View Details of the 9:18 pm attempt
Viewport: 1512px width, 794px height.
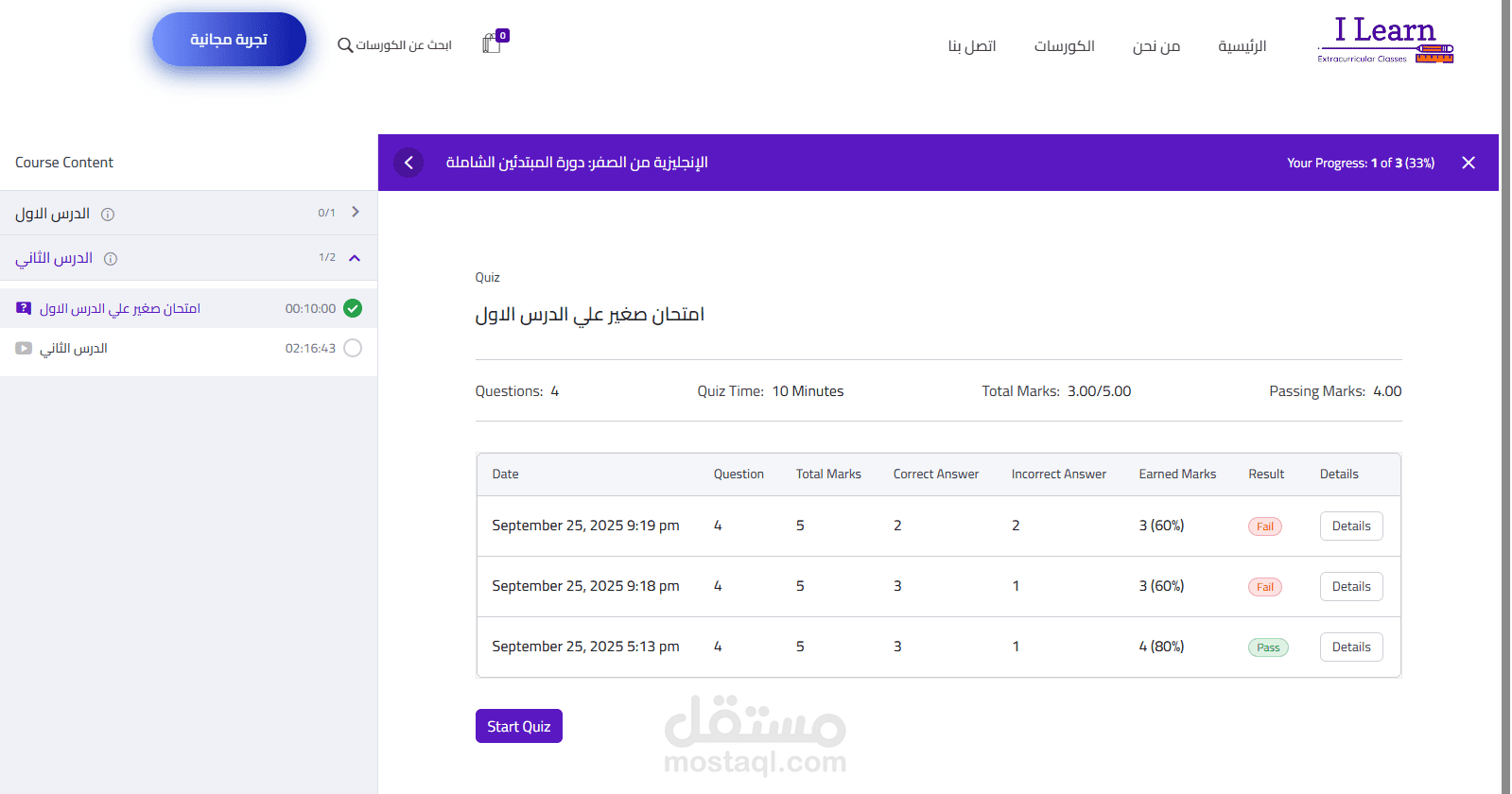(1351, 586)
